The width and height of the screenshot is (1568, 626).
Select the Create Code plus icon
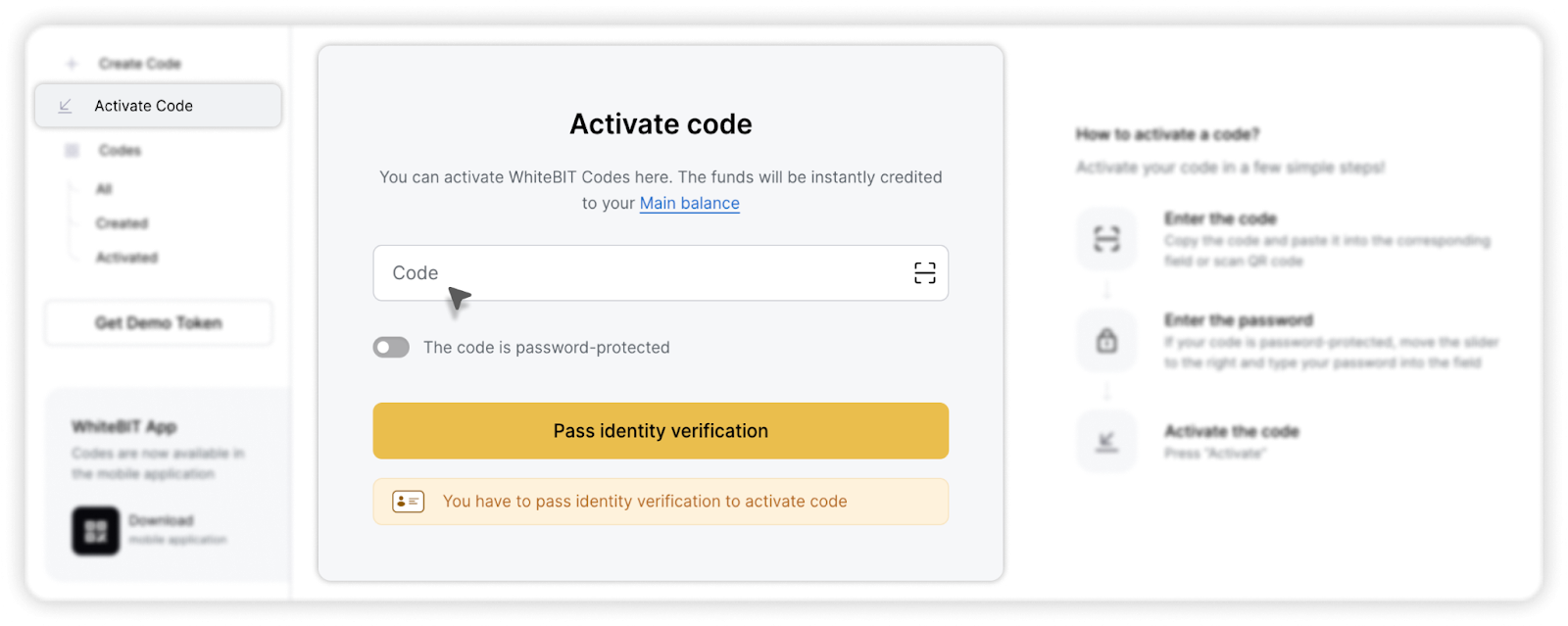tap(70, 63)
